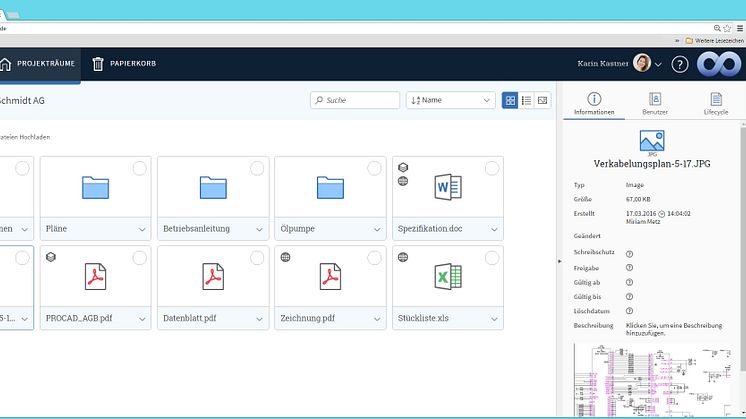Click Karin Kastner's profile avatar
Screen dimensions: 746x419
point(641,63)
